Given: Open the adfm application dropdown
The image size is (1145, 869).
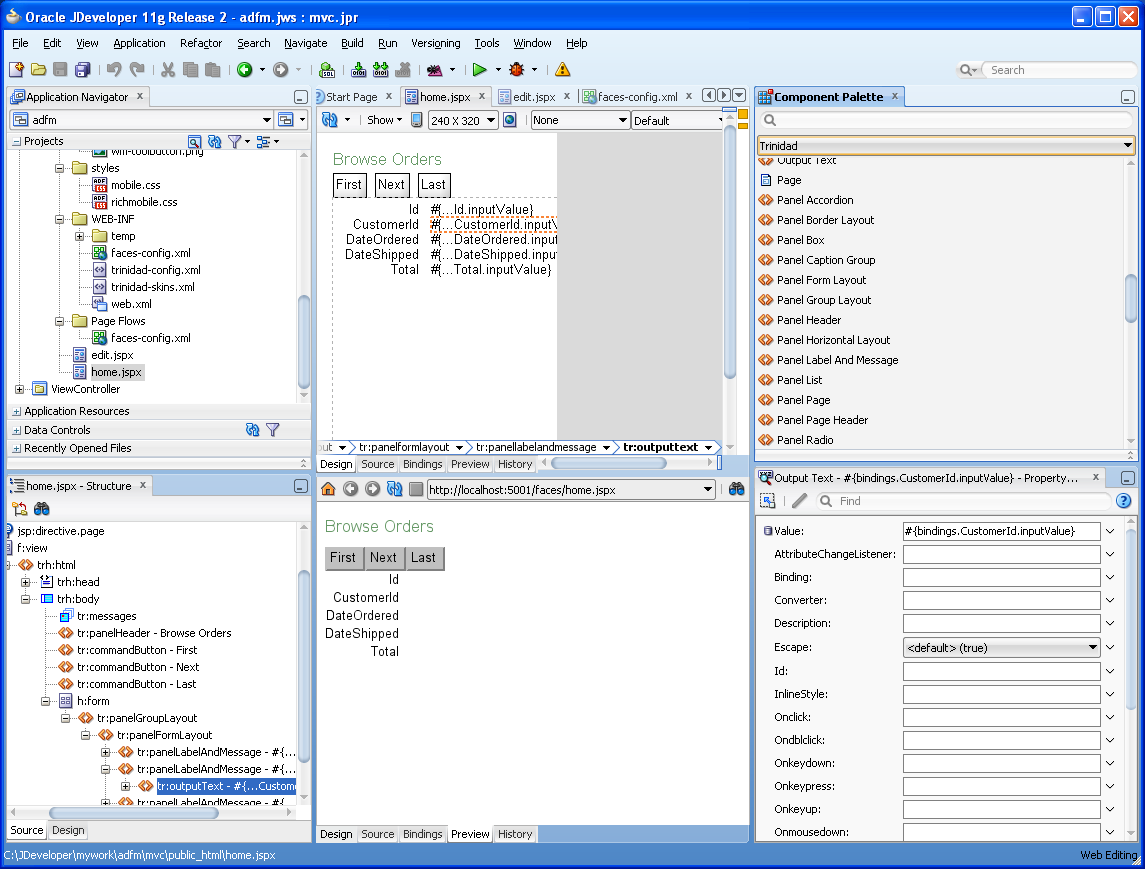Looking at the screenshot, I should [x=267, y=120].
